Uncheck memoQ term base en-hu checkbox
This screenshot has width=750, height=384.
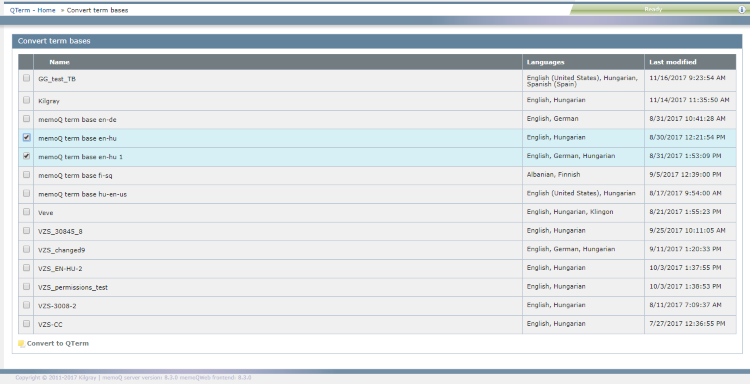point(26,137)
